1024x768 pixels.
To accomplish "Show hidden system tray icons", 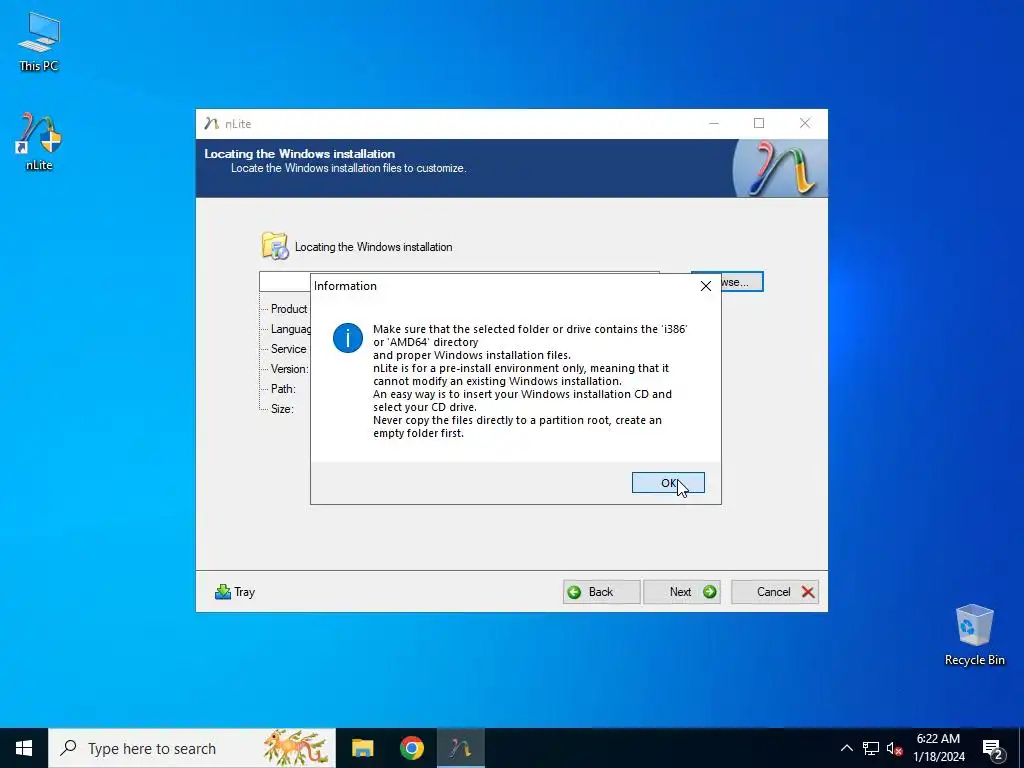I will 846,748.
